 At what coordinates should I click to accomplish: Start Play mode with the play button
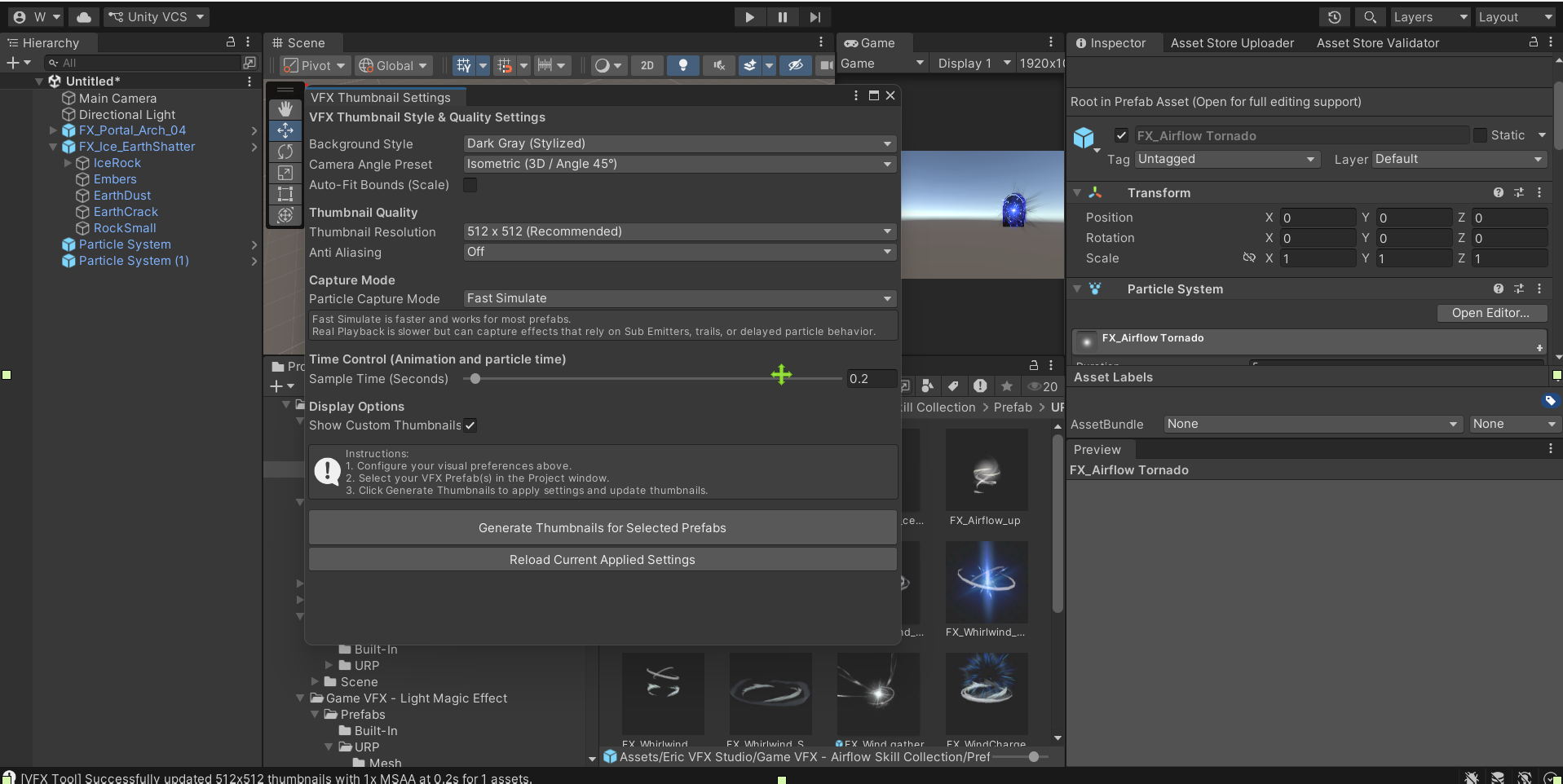click(x=749, y=17)
